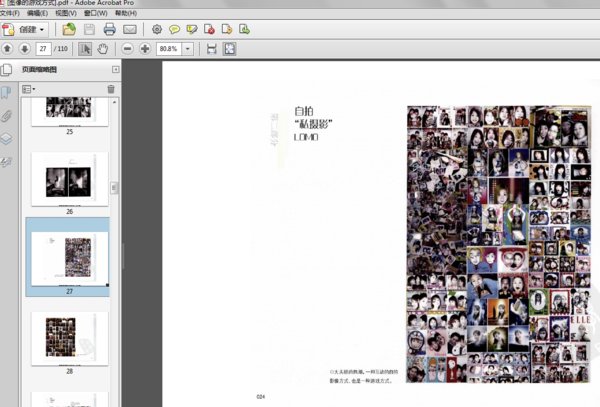The image size is (600, 407).
Task: Click the Save floppy disk icon
Action: pyautogui.click(x=89, y=29)
